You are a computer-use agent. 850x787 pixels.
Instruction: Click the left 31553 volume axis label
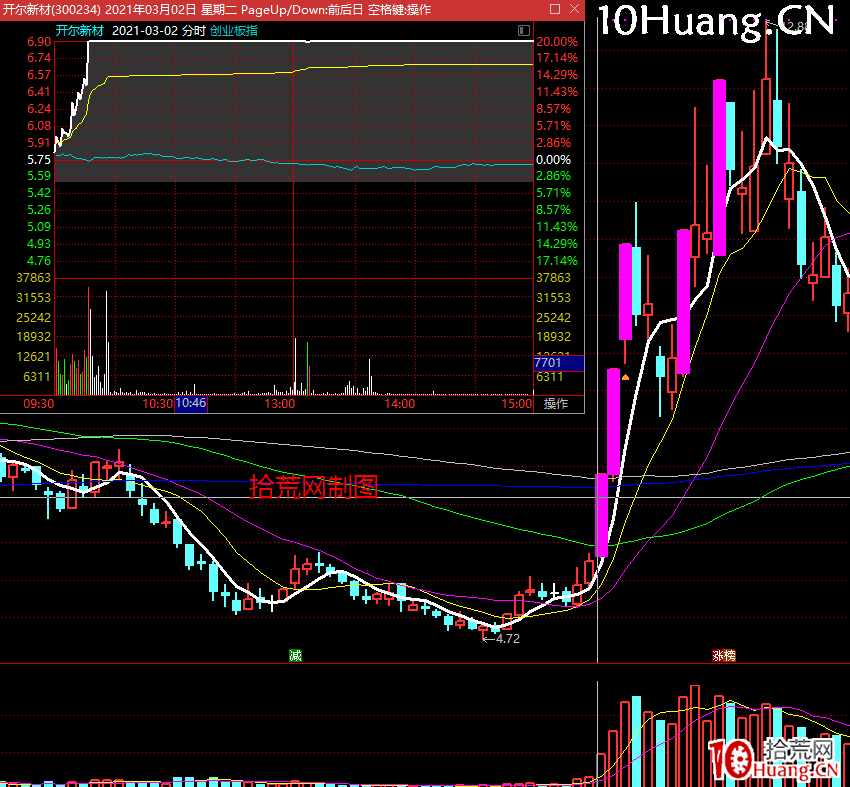[x=34, y=298]
